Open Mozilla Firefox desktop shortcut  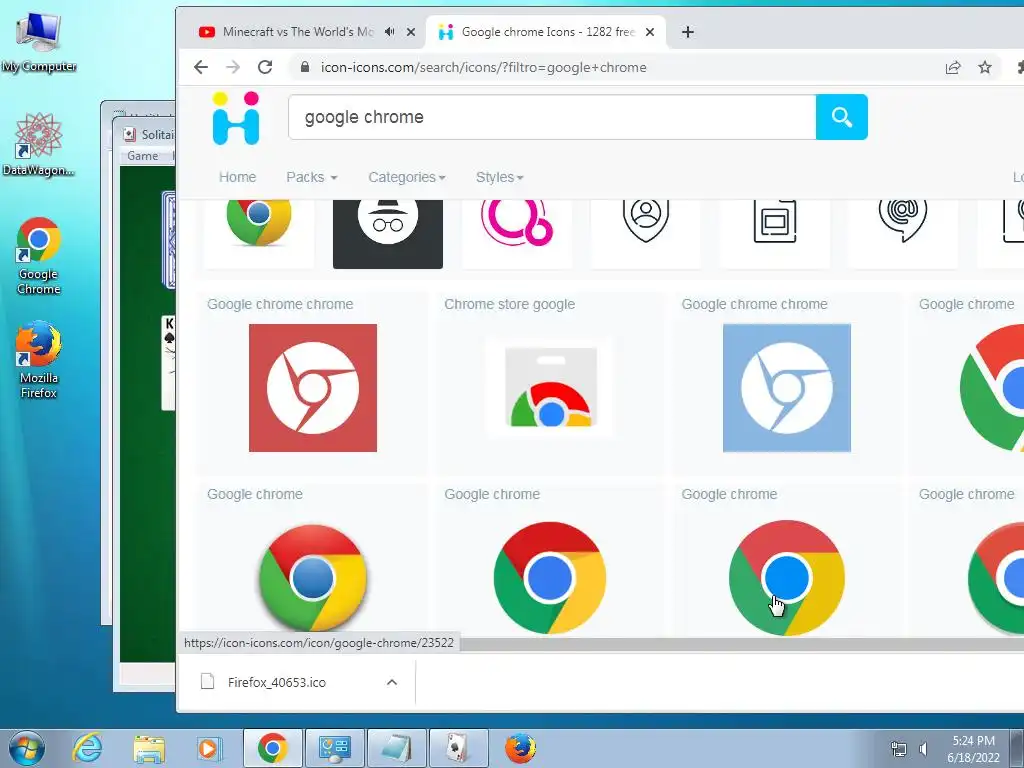[x=39, y=359]
